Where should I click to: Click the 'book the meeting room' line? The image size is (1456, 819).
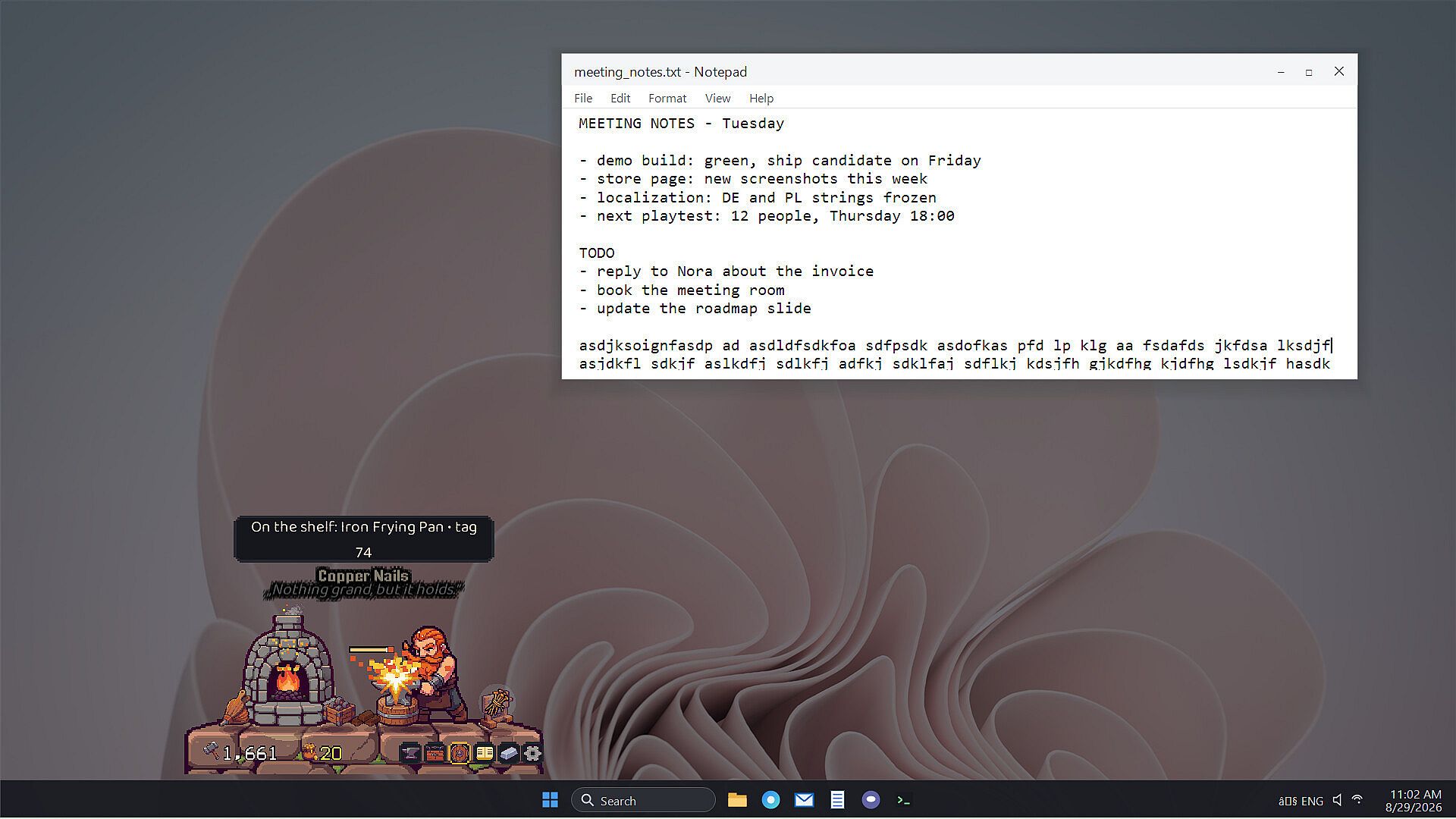pyautogui.click(x=682, y=290)
